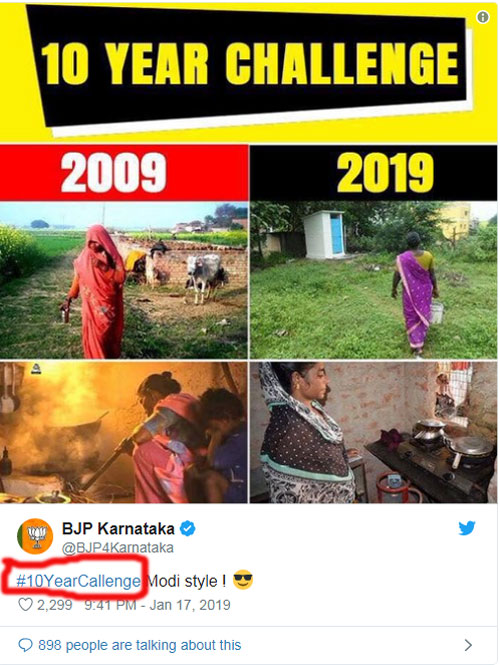500x665 pixels.
Task: Open the Twitter bird logo
Action: pos(466,528)
